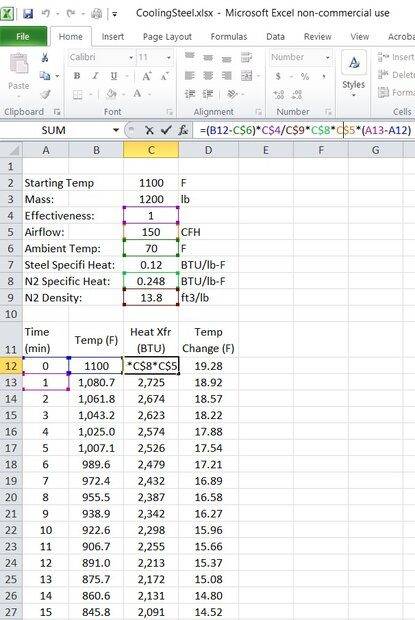Click the Paste clipboard icon
This screenshot has width=415, height=620.
coord(18,65)
